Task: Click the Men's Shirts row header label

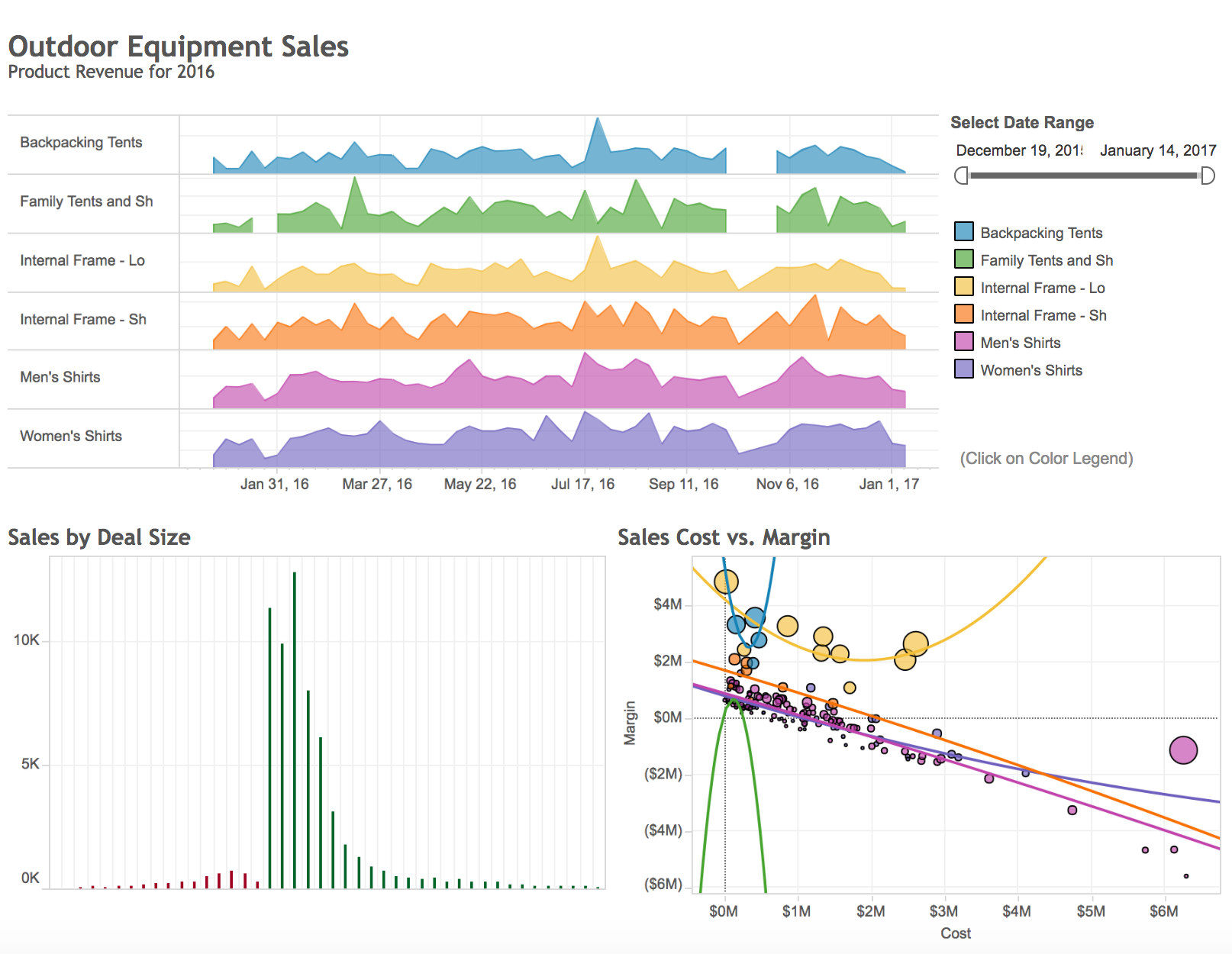Action: 60,377
